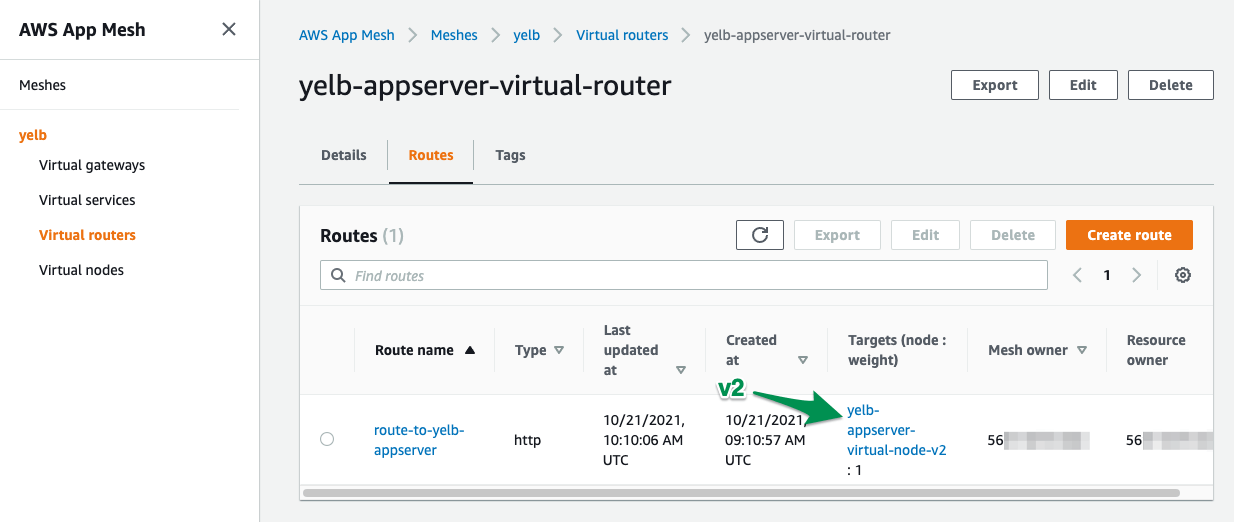Screen dimensions: 1234x522
Task: Sort routes by Type column
Action: (559, 350)
